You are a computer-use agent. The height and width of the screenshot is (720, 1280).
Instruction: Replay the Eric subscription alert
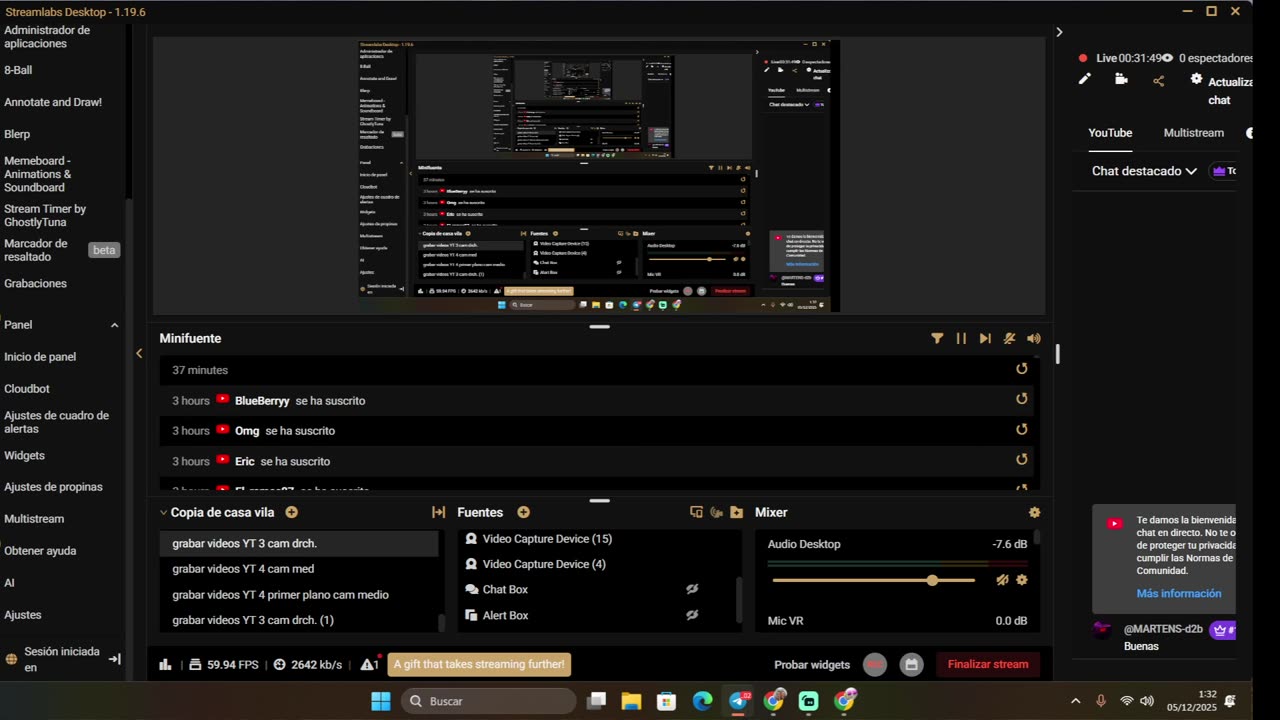(1021, 460)
